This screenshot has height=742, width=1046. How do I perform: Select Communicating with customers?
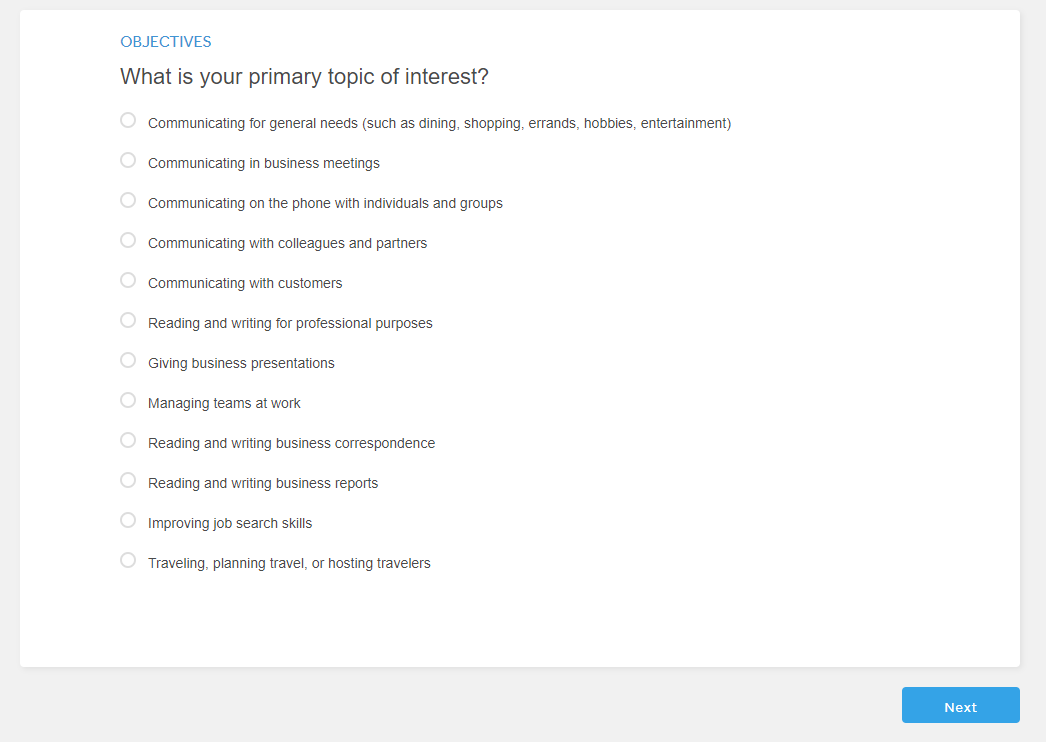pyautogui.click(x=127, y=279)
